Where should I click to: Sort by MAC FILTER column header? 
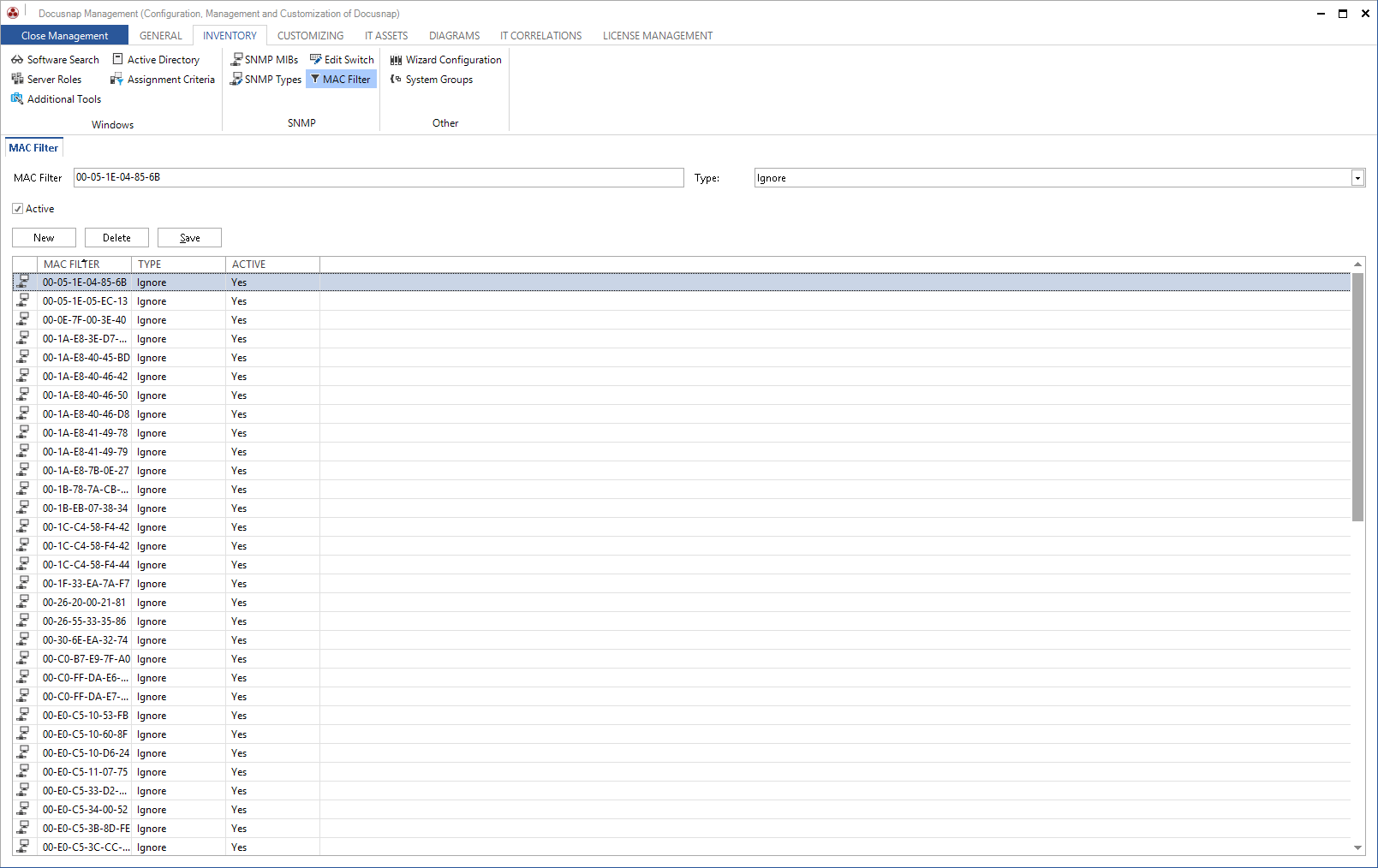point(84,265)
